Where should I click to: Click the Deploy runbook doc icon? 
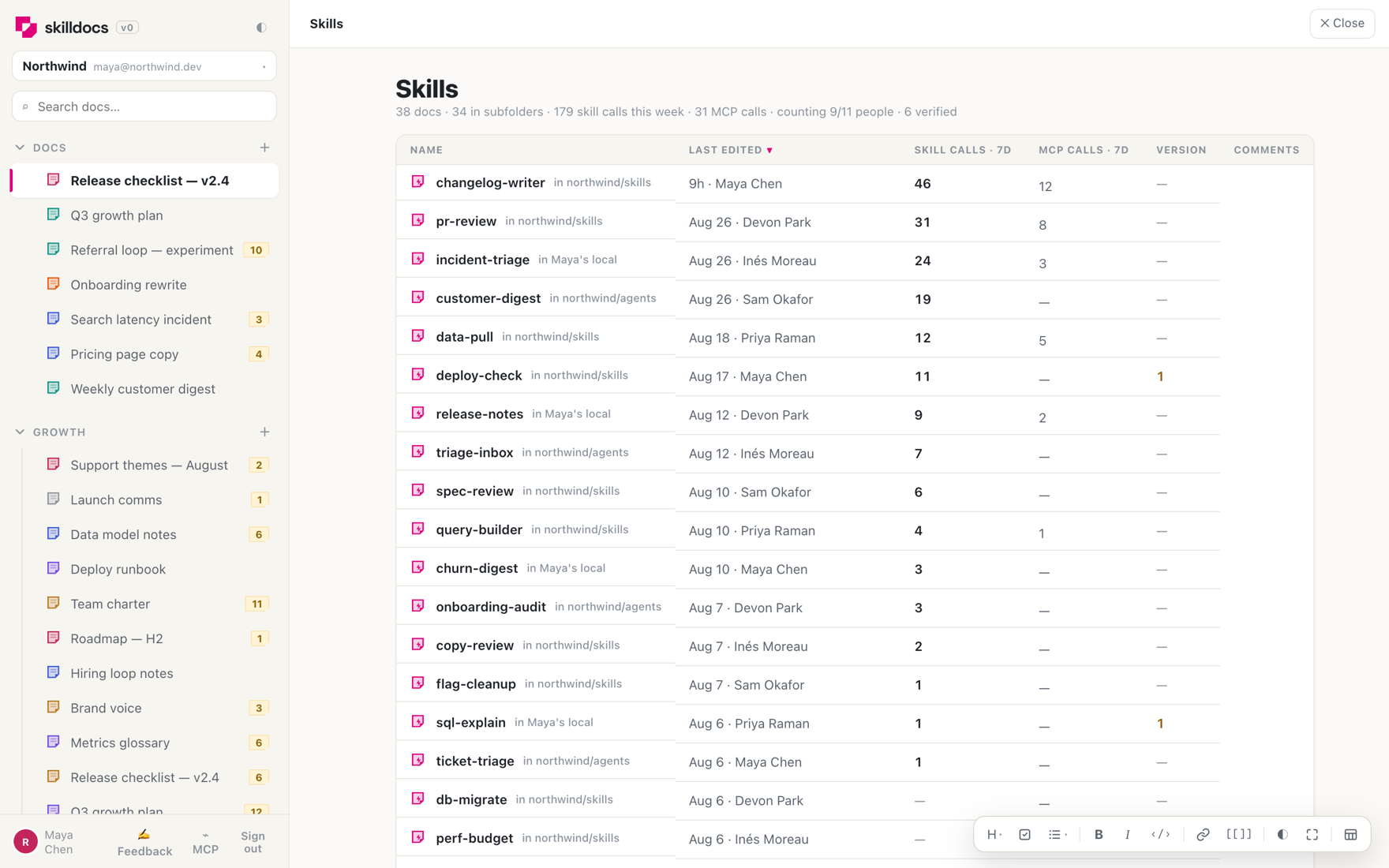(x=53, y=568)
